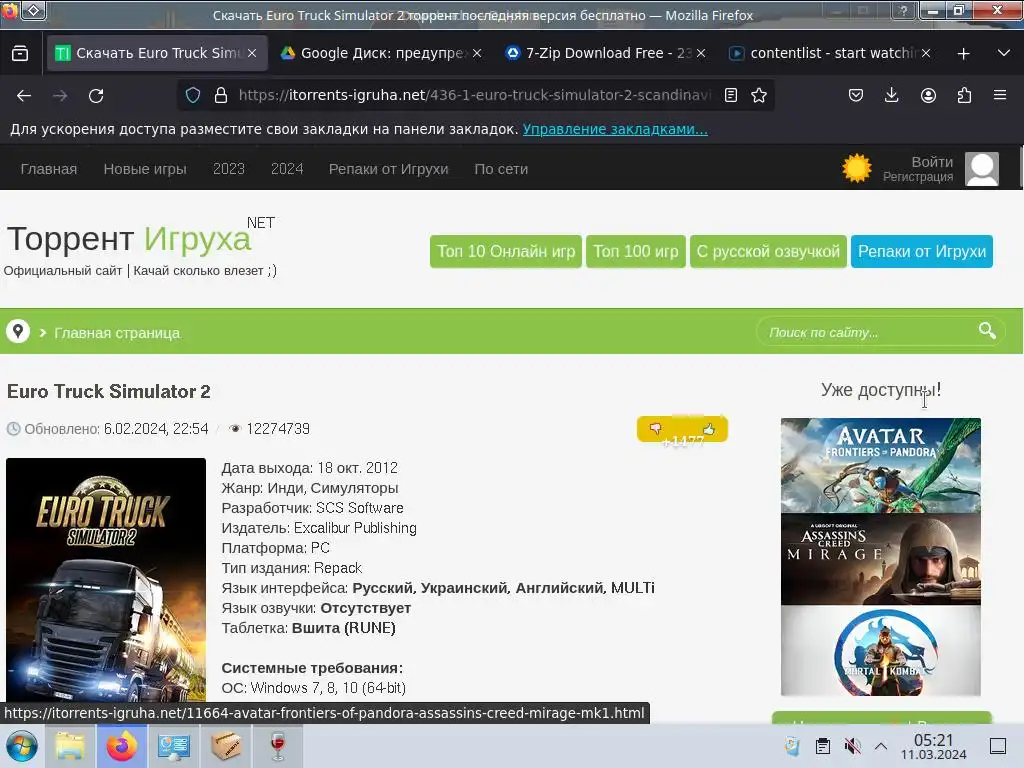Image resolution: width=1024 pixels, height=768 pixels.
Task: Open Новые игры menu item
Action: (x=145, y=168)
